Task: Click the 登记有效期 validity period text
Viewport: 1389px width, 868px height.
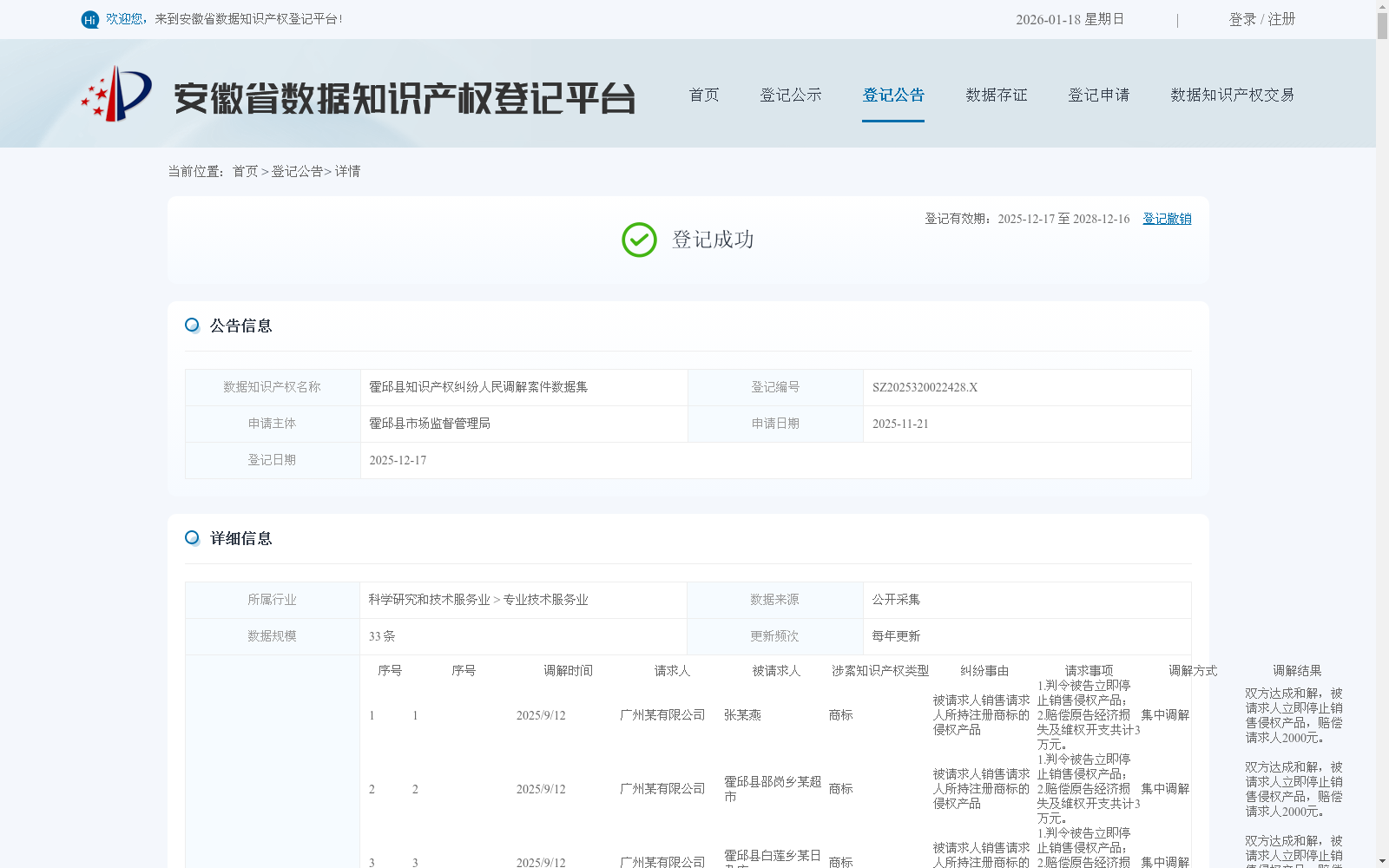Action: pos(1027,219)
